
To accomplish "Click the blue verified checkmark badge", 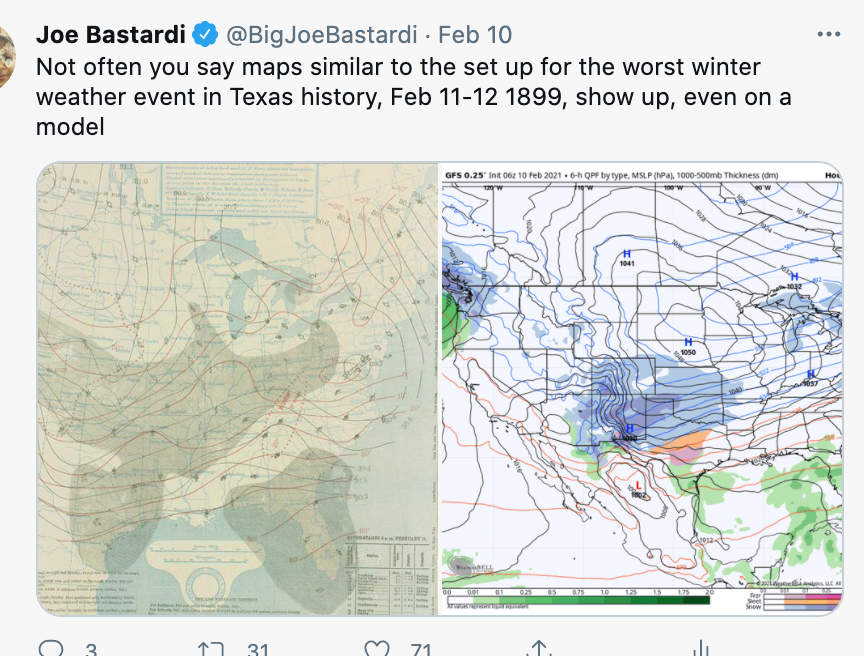I will pyautogui.click(x=206, y=35).
